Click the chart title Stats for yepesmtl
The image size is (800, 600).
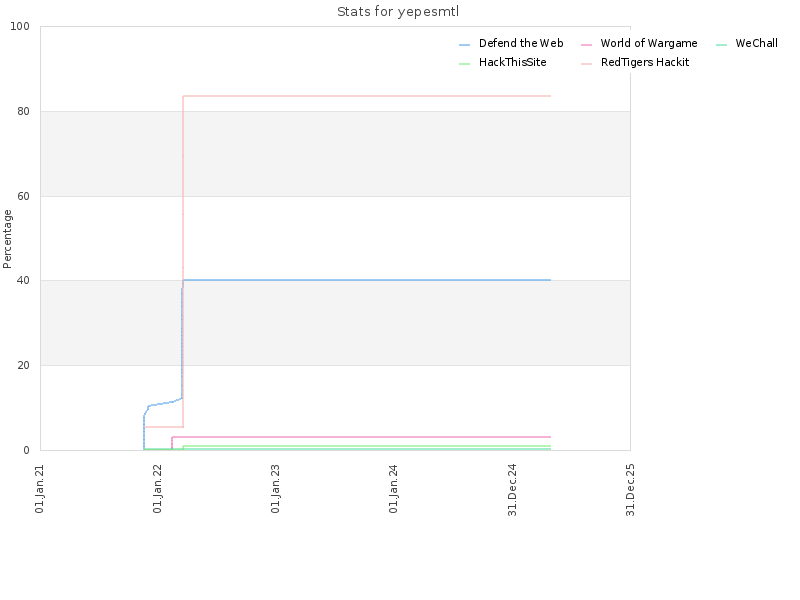point(398,12)
